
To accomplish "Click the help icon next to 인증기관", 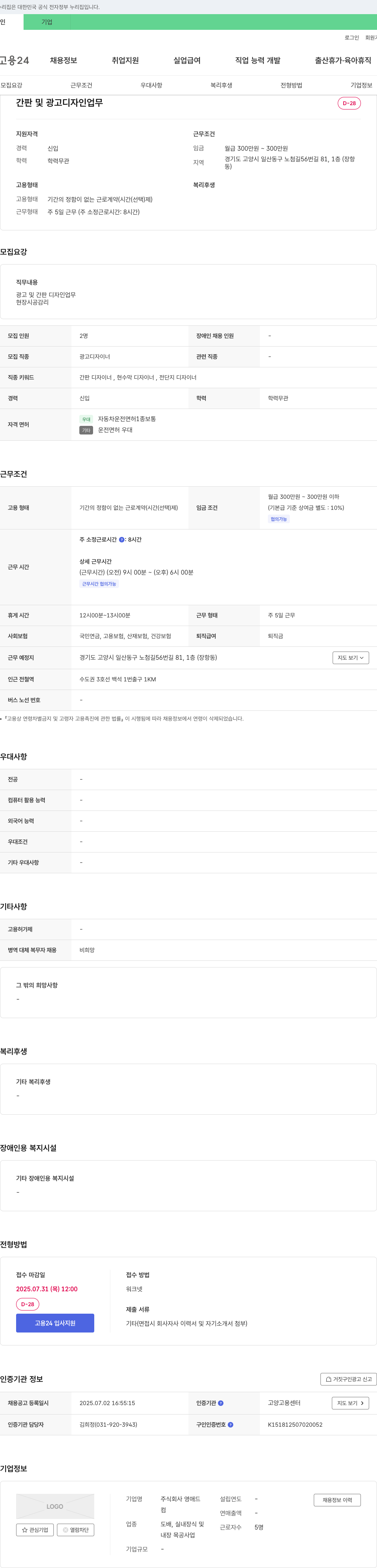I will pos(220,1403).
